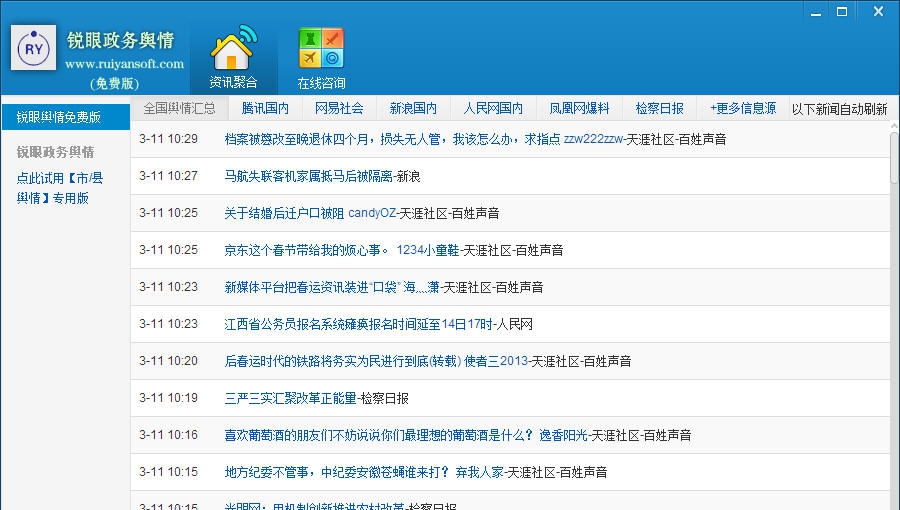Click the news list vertical scrollbar thumb
The height and width of the screenshot is (510, 900).
click(x=894, y=158)
